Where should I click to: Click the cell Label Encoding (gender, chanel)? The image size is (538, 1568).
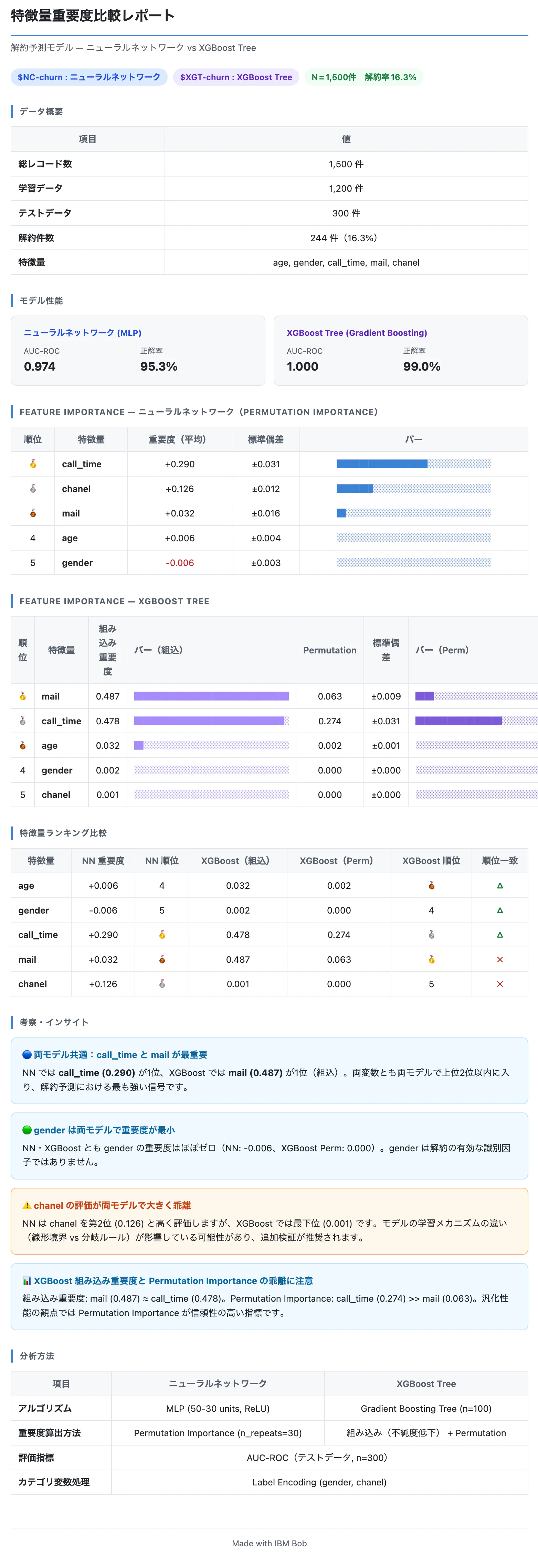[319, 1482]
